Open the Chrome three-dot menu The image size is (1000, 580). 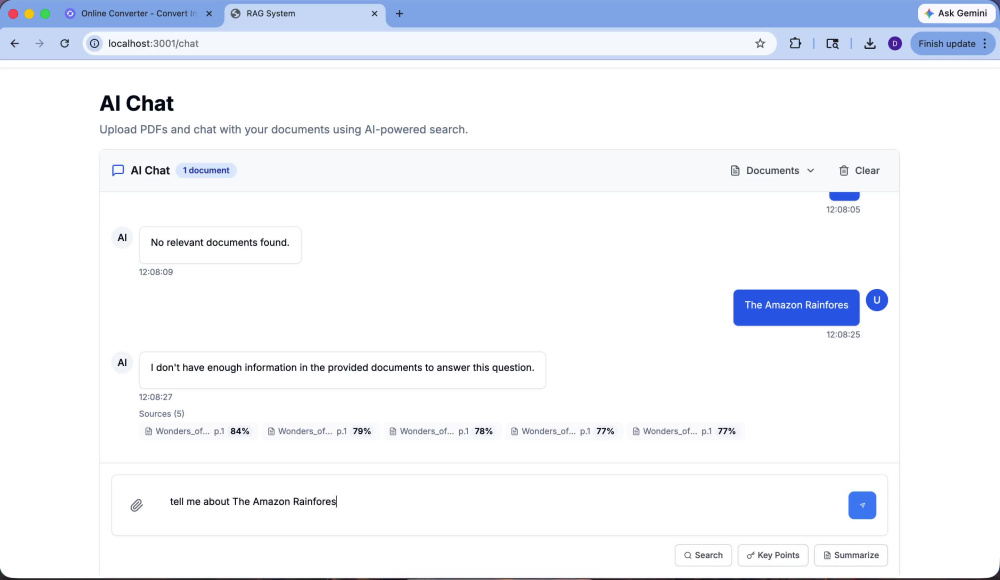click(985, 43)
